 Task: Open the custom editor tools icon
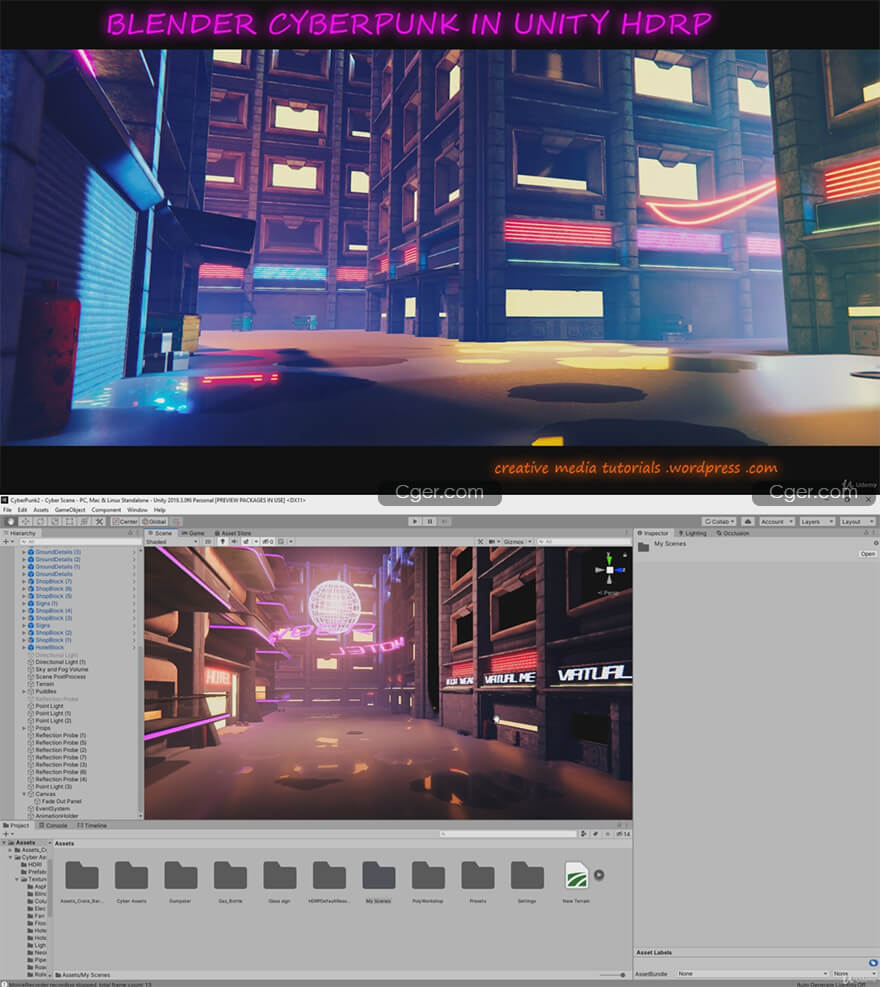click(99, 521)
